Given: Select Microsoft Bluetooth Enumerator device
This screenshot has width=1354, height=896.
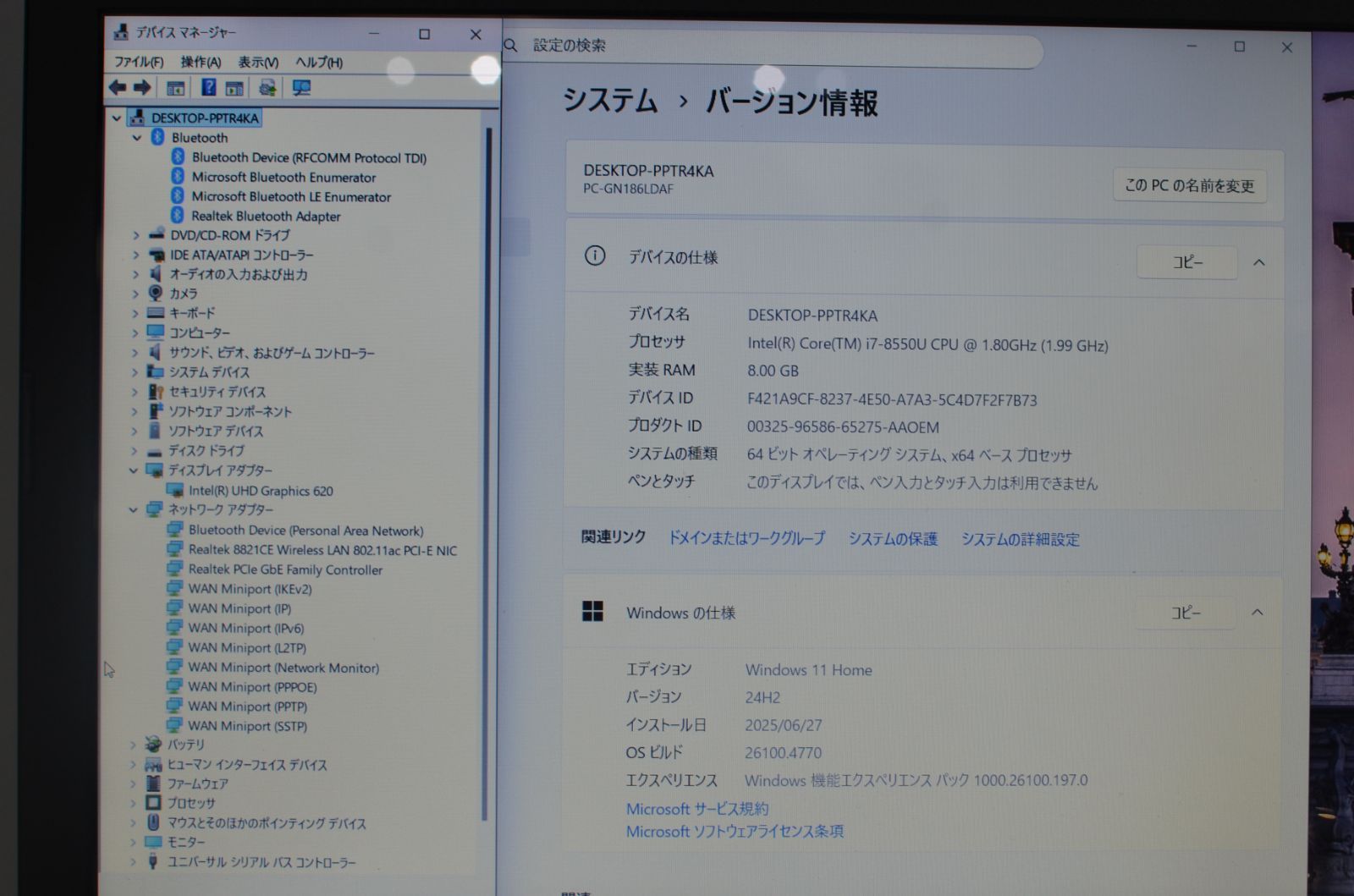Looking at the screenshot, I should coord(283,178).
